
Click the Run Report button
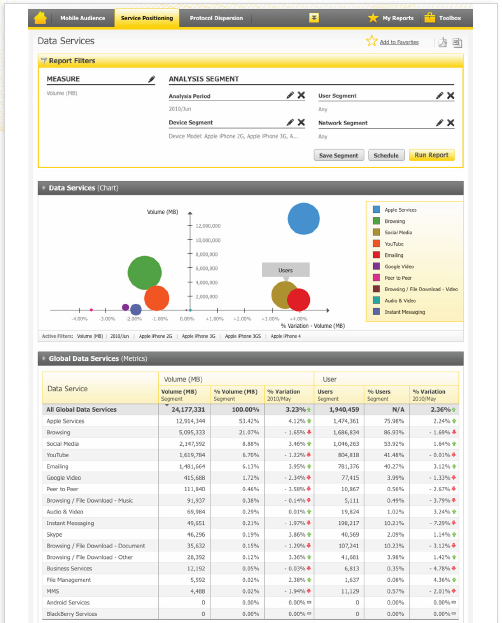pos(432,155)
